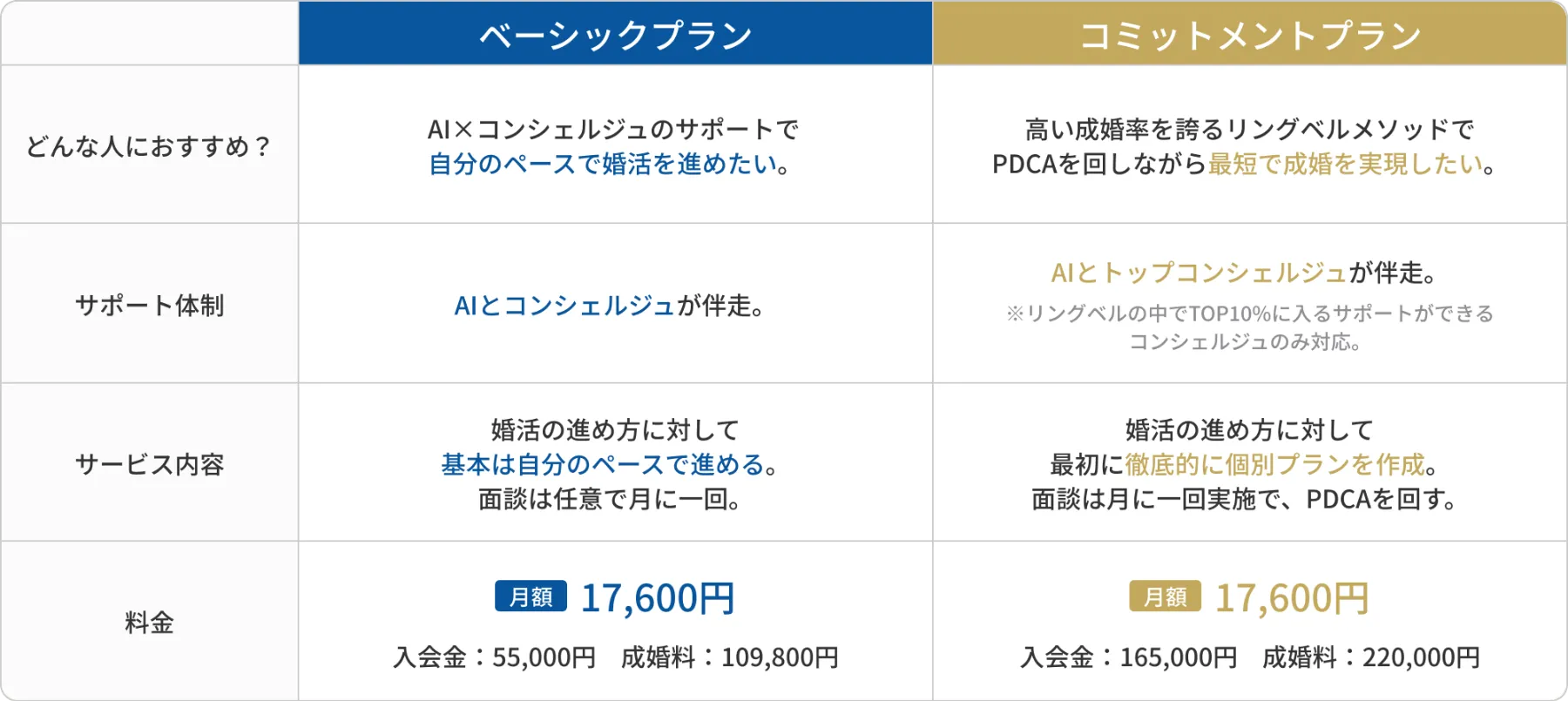Click the ※リングベル TOP10% footnote
The image size is (1568, 701).
point(1249,327)
